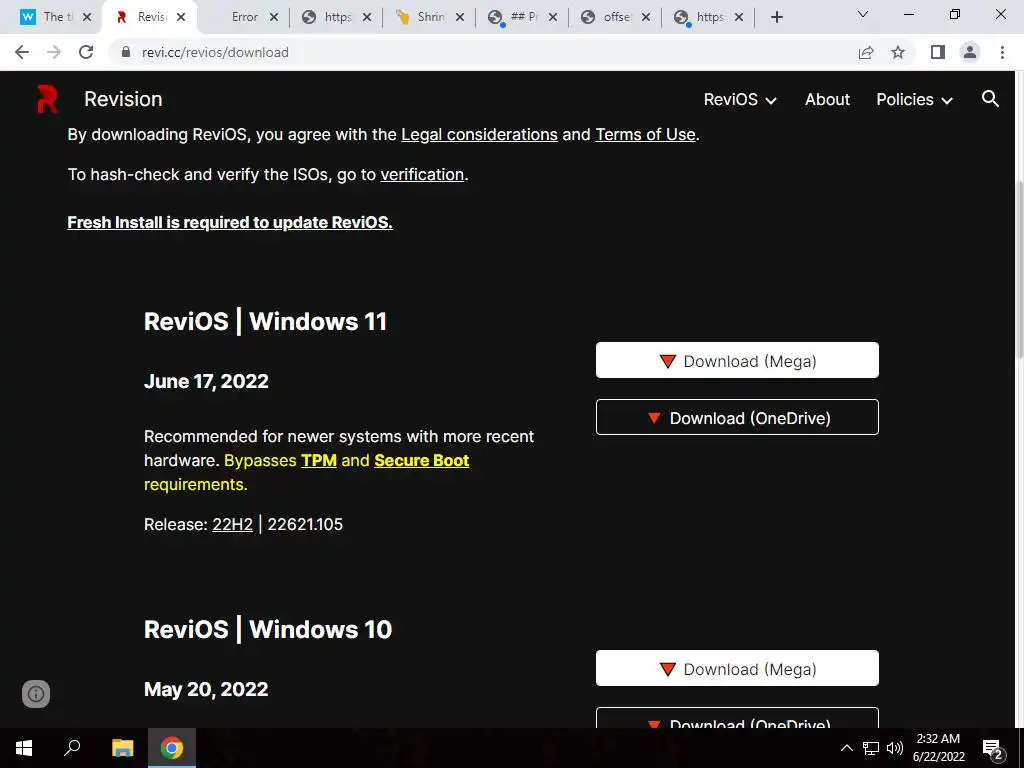This screenshot has width=1024, height=768.
Task: Close the 'The t' tab
Action: click(x=87, y=17)
